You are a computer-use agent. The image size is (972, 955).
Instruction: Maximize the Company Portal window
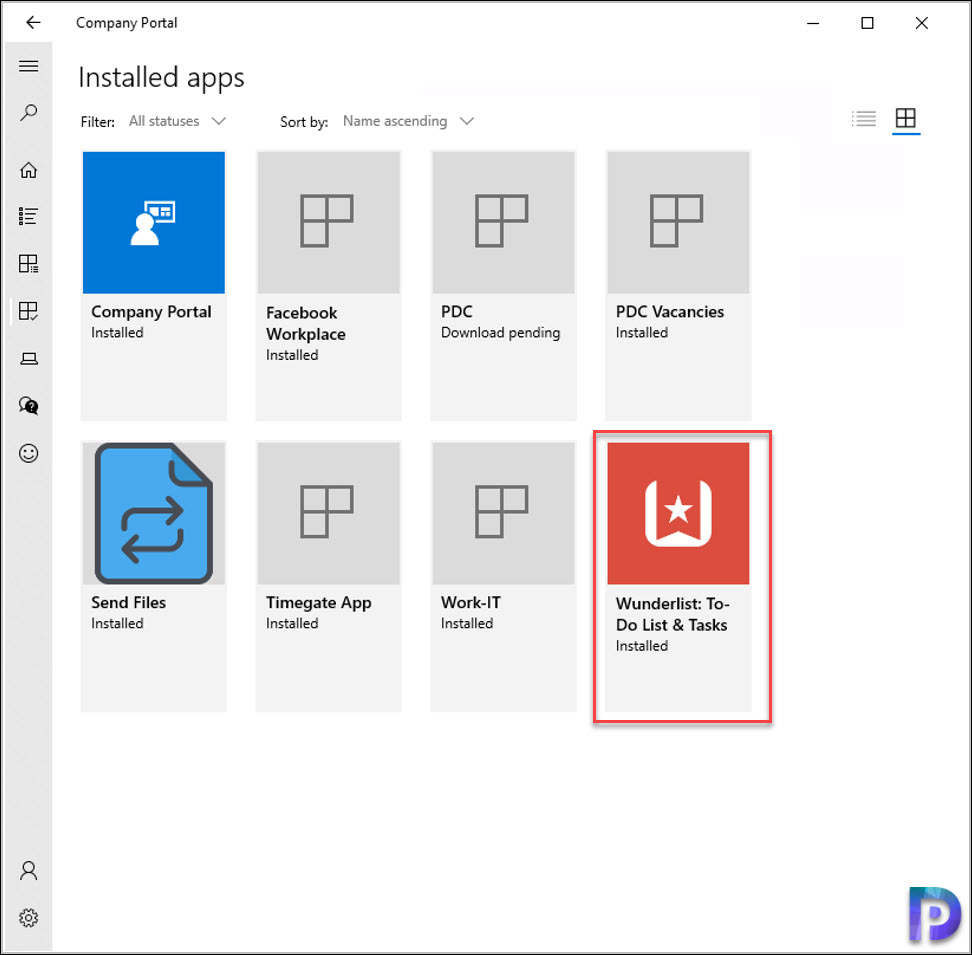pyautogui.click(x=867, y=23)
